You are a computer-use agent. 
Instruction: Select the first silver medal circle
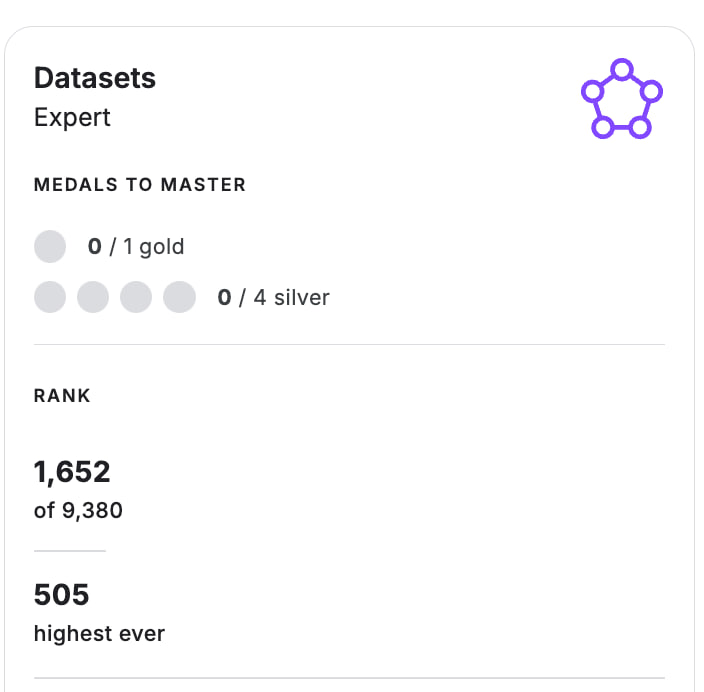50,297
